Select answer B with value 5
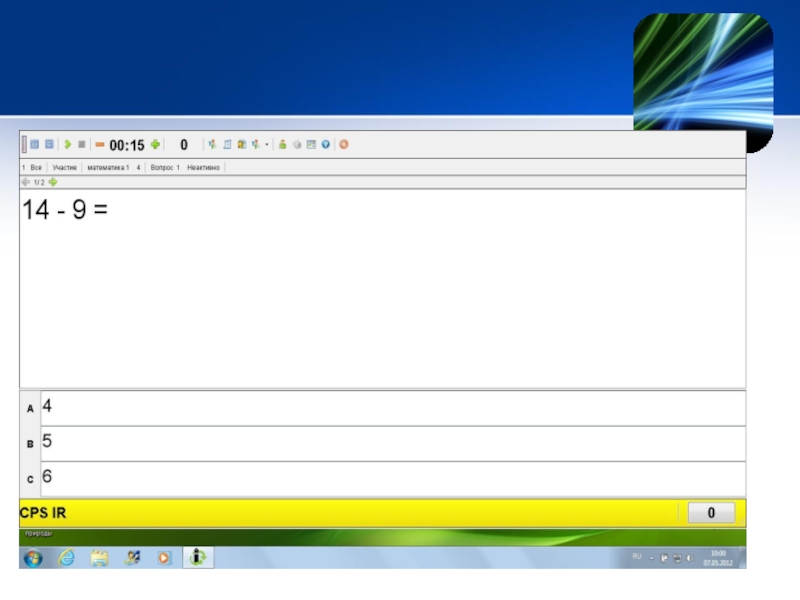 (393, 444)
